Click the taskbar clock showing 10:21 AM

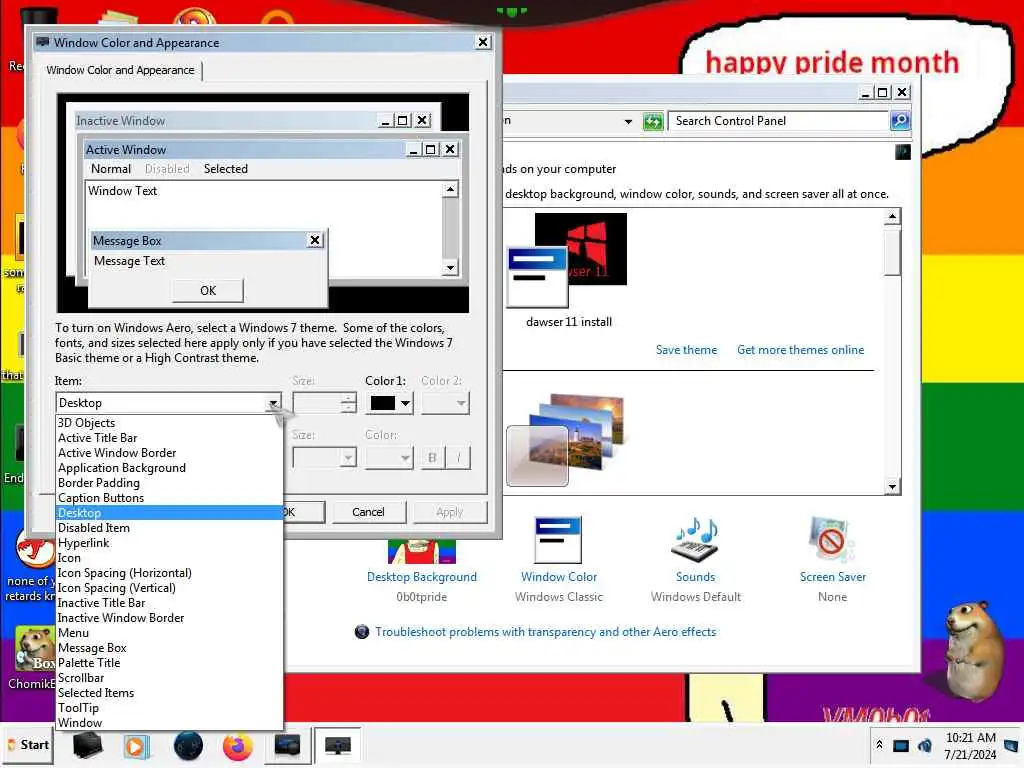970,745
